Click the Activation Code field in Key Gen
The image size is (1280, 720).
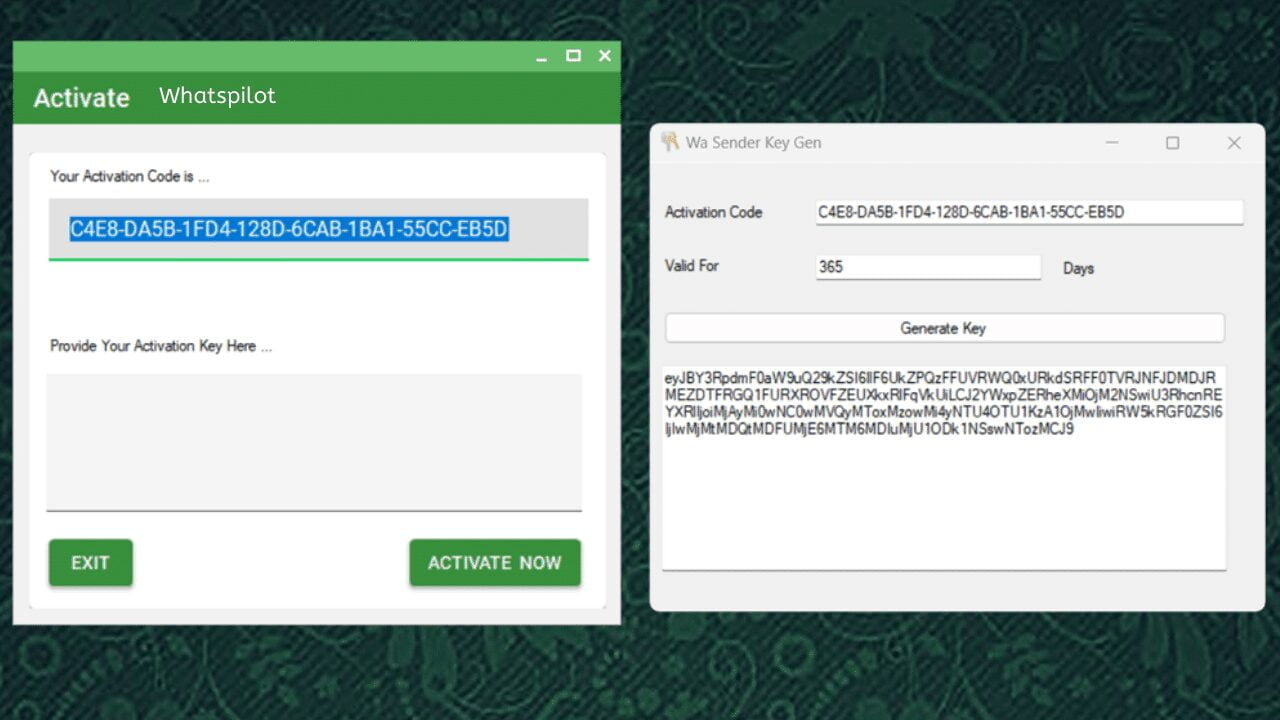click(1028, 212)
